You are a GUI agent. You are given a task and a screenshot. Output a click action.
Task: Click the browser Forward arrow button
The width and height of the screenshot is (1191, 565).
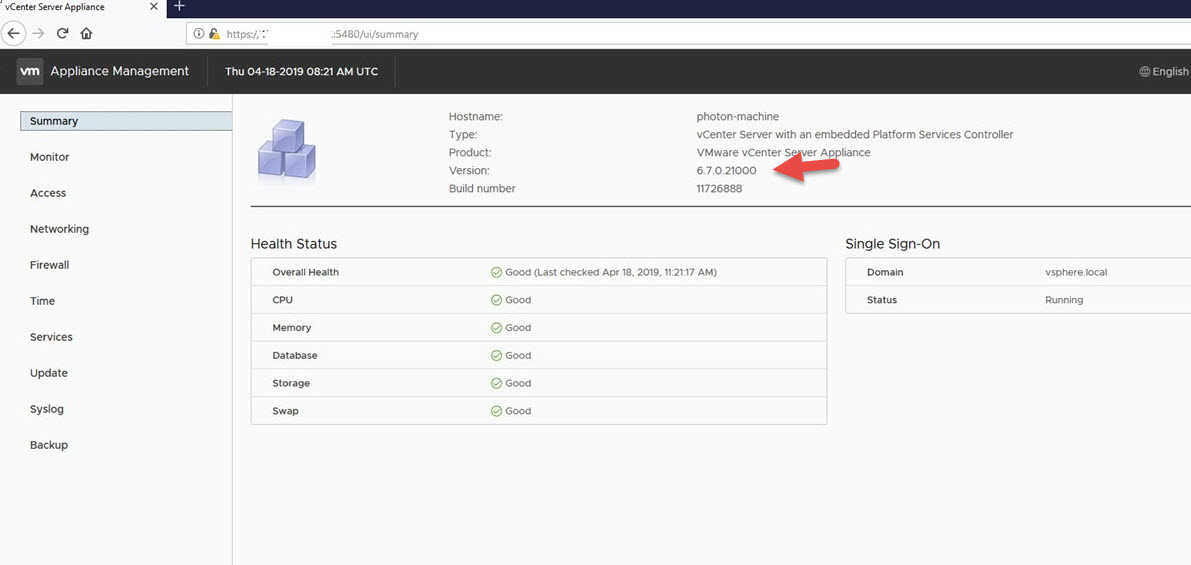coord(39,33)
